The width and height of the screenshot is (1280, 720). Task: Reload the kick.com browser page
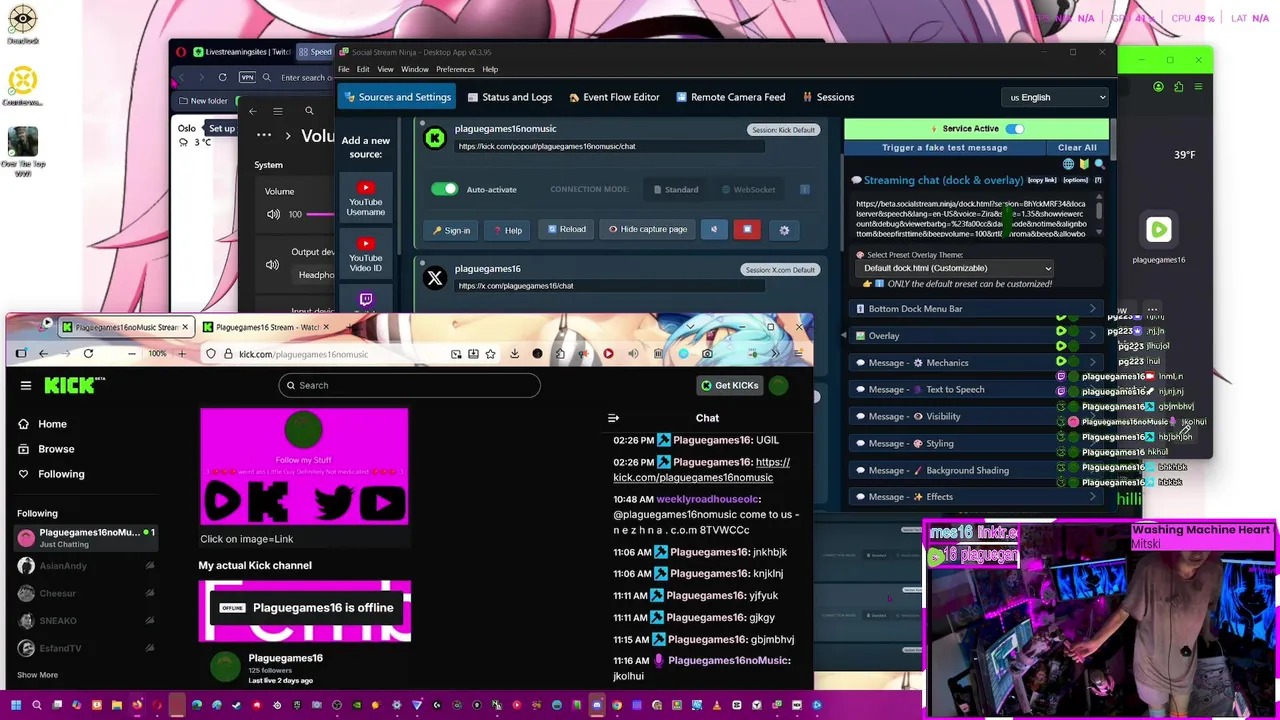click(x=88, y=353)
